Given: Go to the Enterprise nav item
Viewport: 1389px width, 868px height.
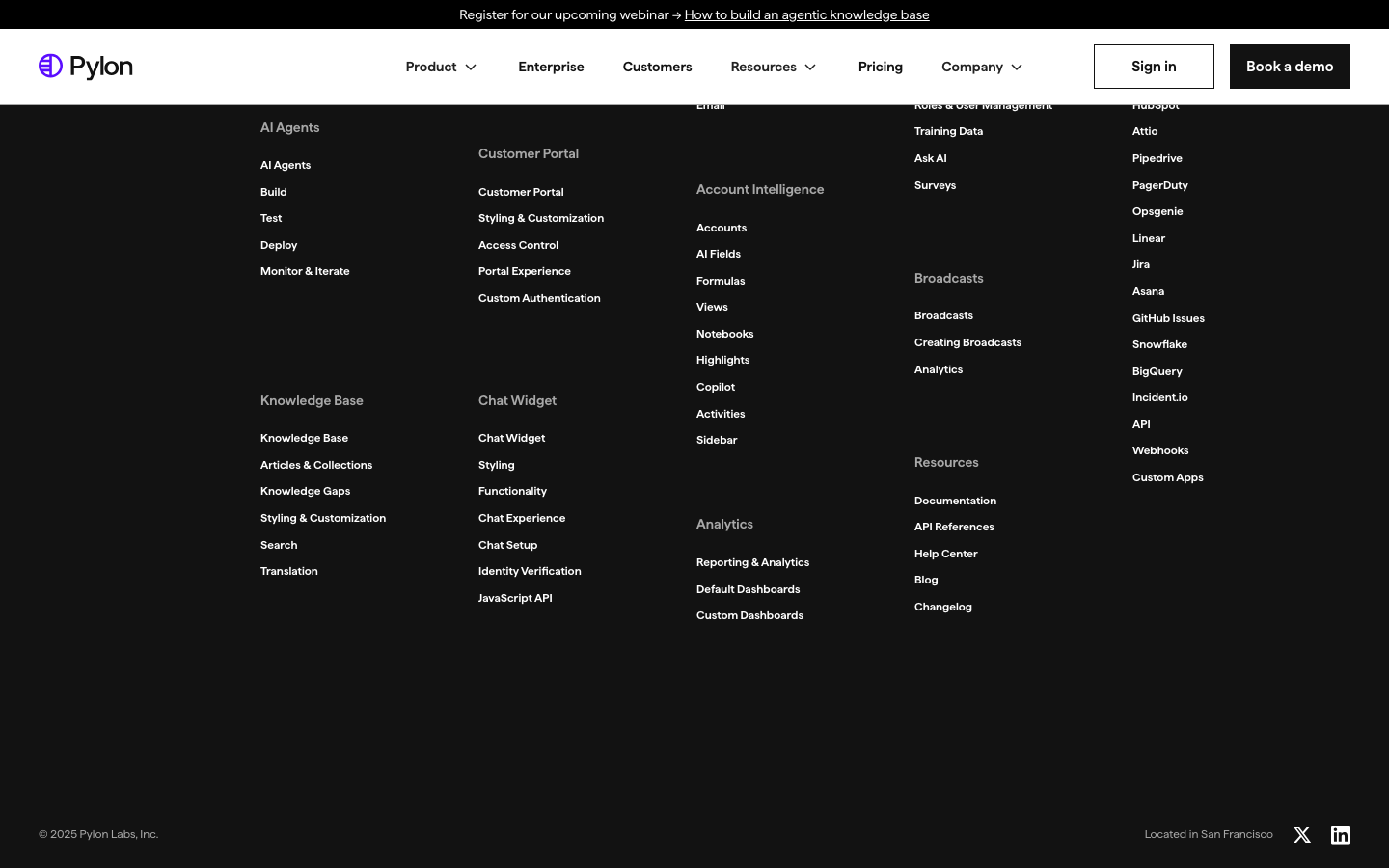Looking at the screenshot, I should pyautogui.click(x=551, y=67).
